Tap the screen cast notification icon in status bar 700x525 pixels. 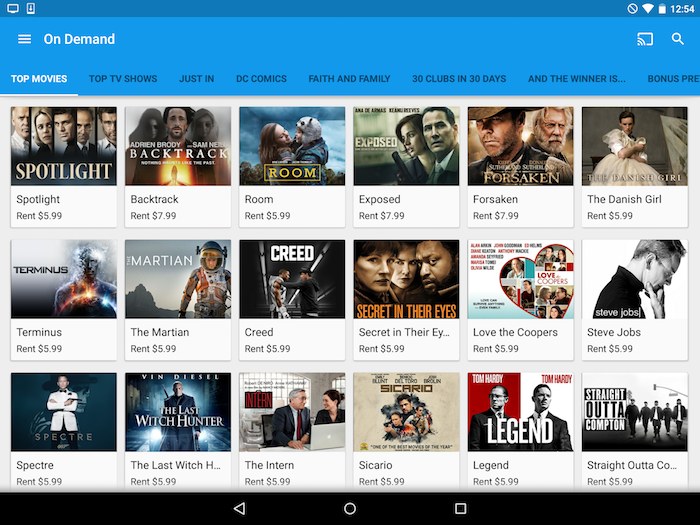pos(13,8)
